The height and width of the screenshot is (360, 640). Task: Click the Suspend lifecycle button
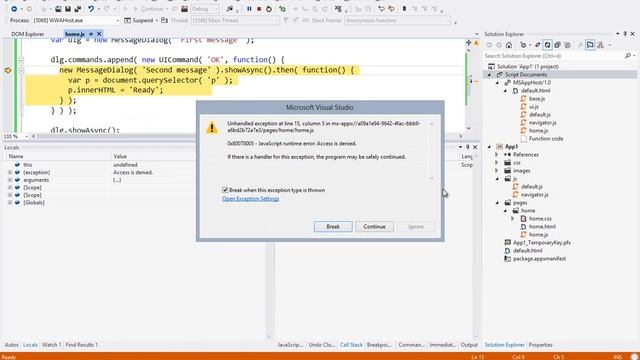[x=139, y=20]
